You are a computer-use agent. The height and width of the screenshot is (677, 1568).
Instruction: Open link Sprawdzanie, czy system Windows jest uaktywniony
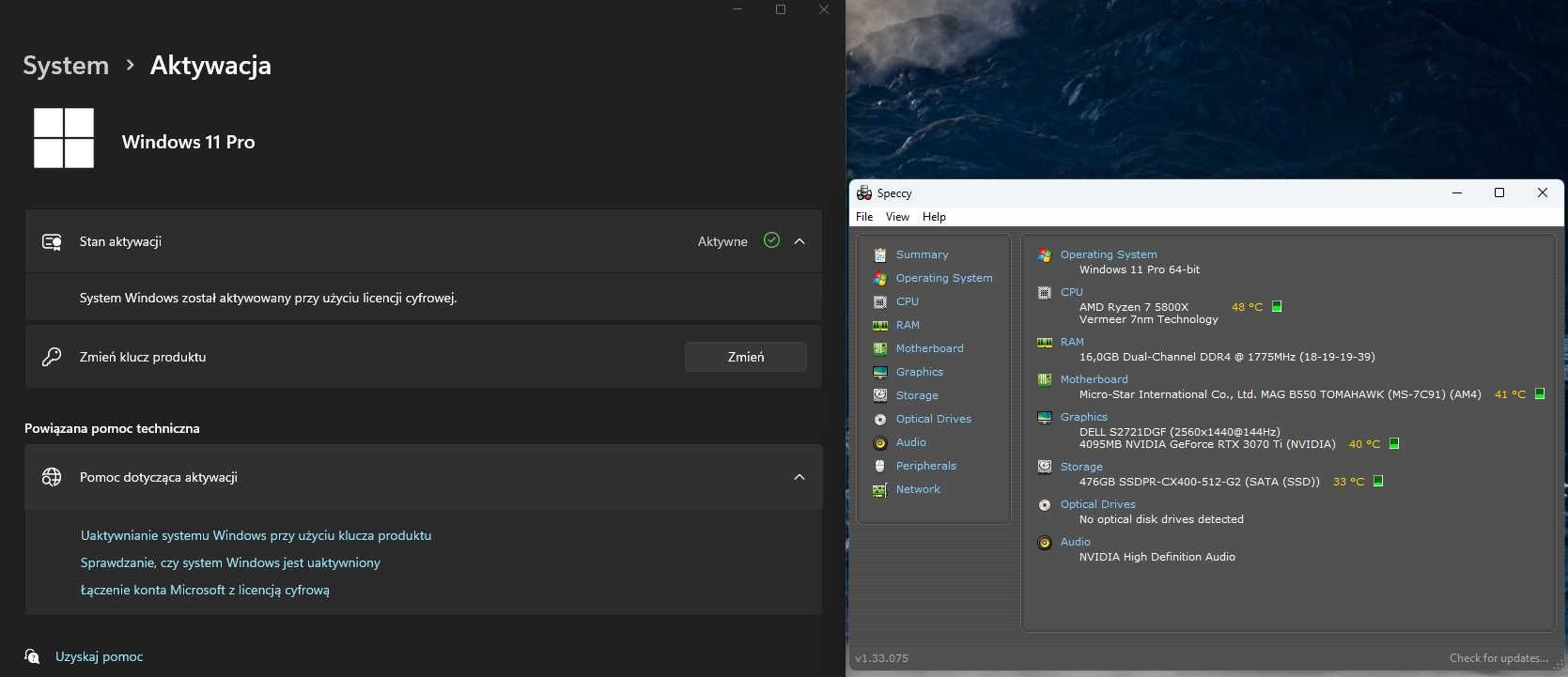tap(230, 562)
